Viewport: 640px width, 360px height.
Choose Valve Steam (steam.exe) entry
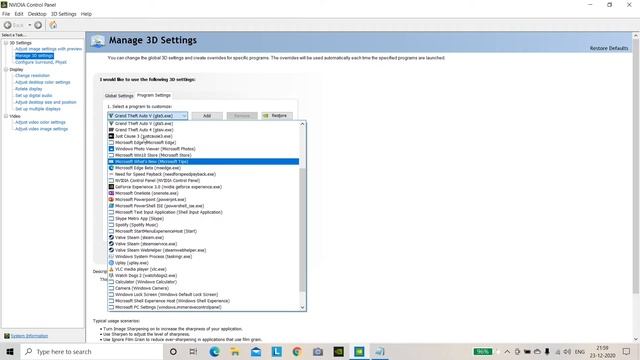tap(203, 238)
